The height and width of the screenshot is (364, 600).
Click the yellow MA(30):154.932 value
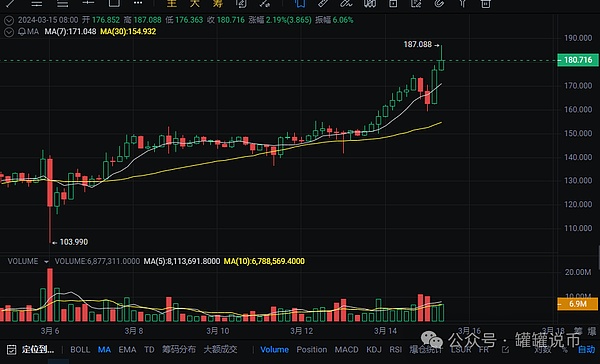coord(128,32)
